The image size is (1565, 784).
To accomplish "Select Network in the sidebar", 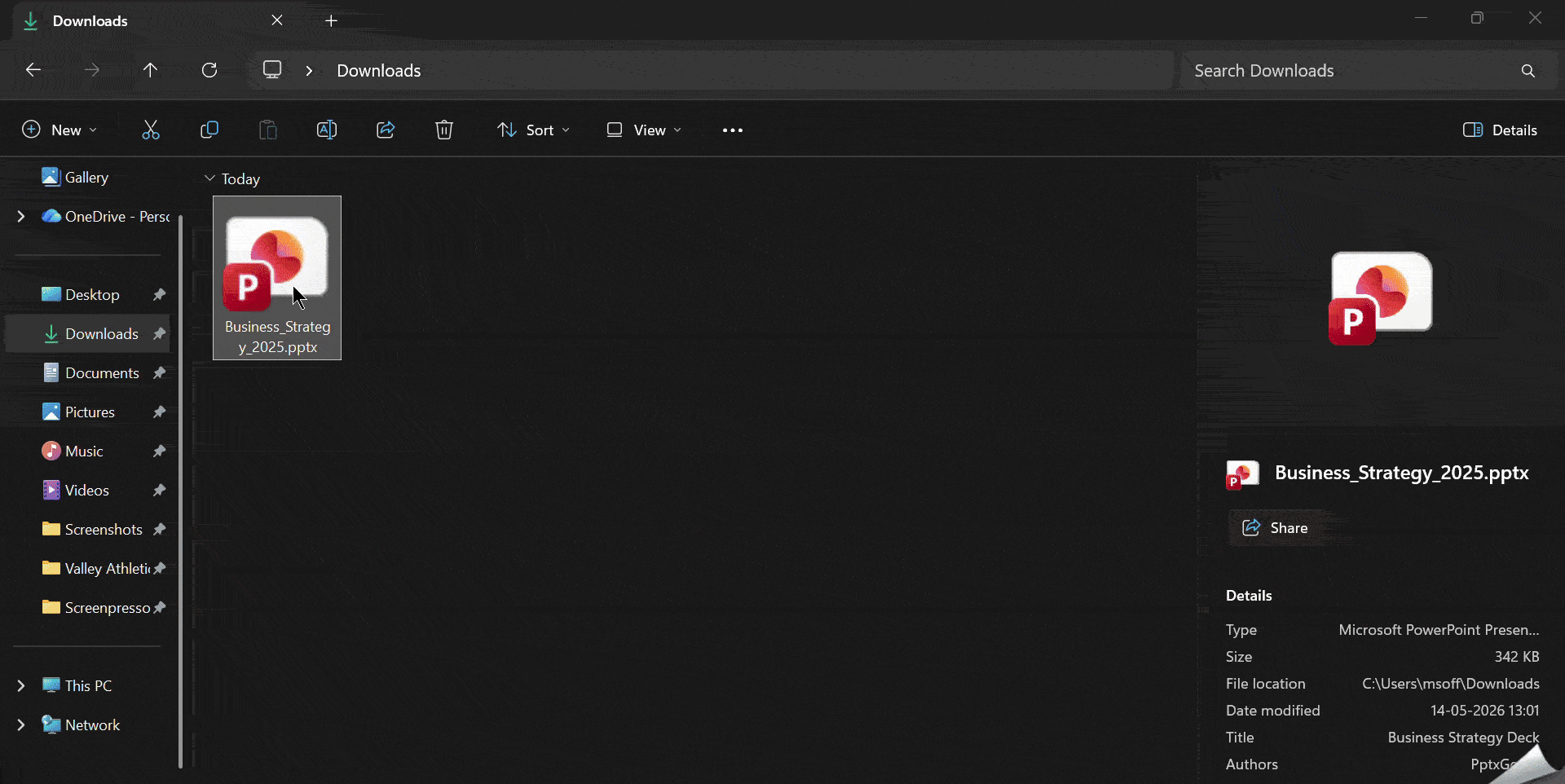I will coord(92,725).
